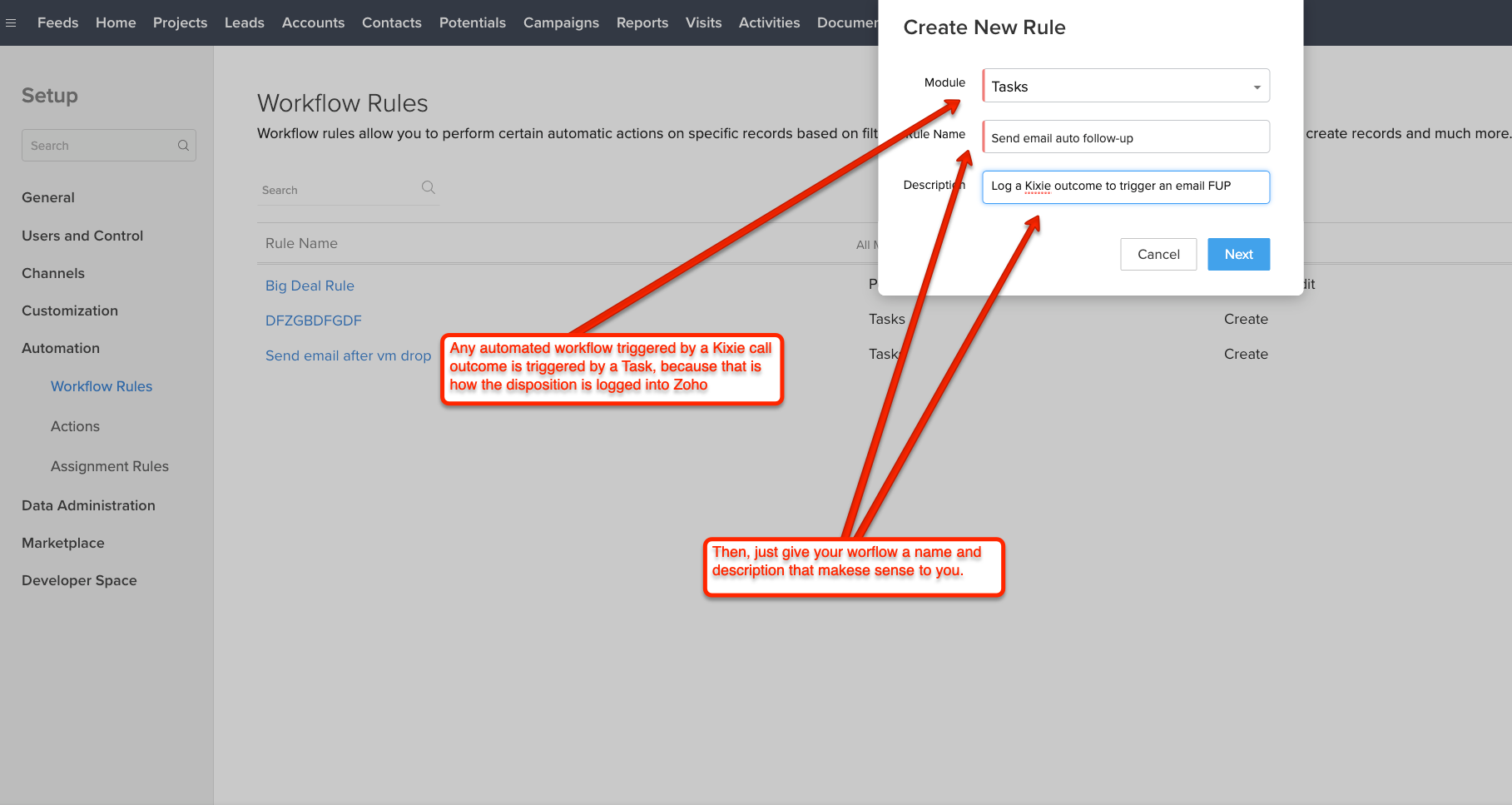
Task: Select Workflow Rules in sidebar
Action: tap(102, 386)
